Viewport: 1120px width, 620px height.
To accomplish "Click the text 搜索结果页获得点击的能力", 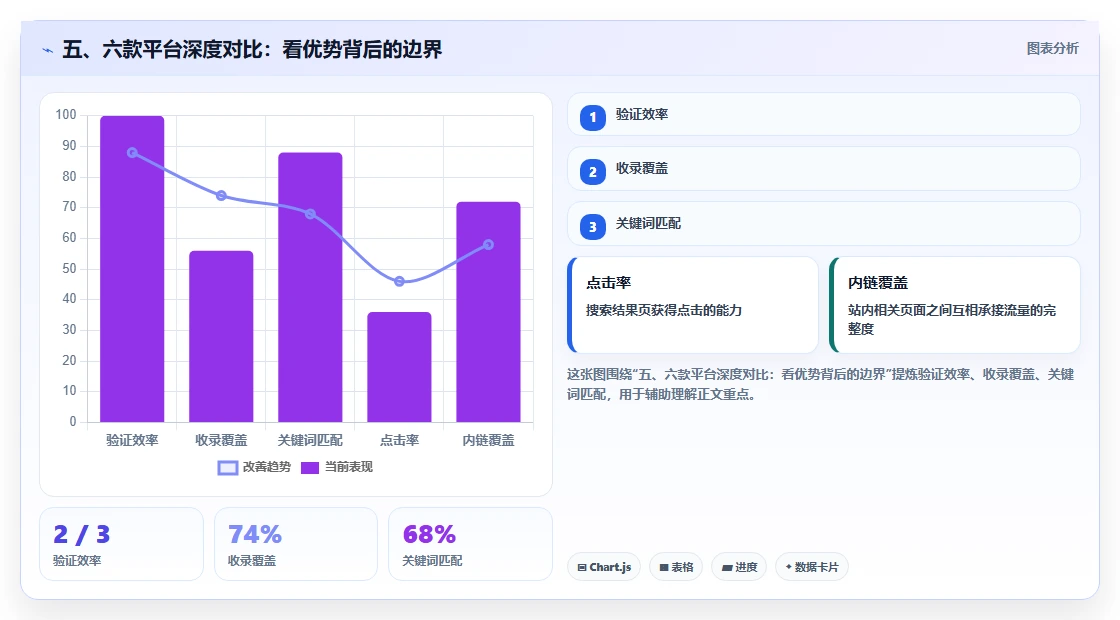I will click(664, 311).
